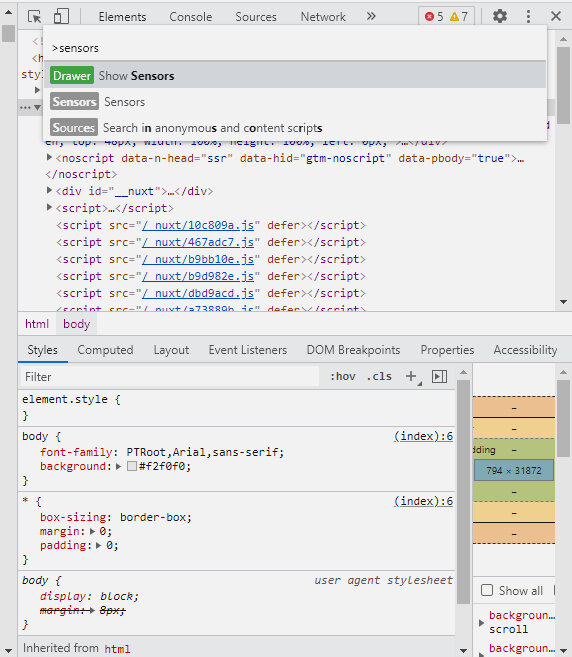Select the Drawer Show Sensors command
Image resolution: width=572 pixels, height=657 pixels.
click(295, 75)
